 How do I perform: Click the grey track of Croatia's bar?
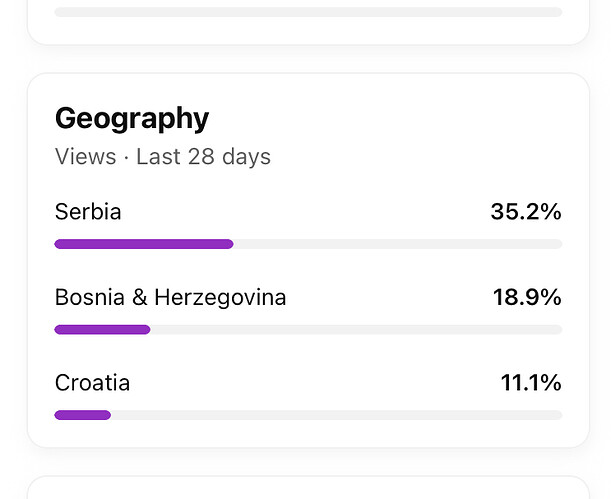click(337, 415)
